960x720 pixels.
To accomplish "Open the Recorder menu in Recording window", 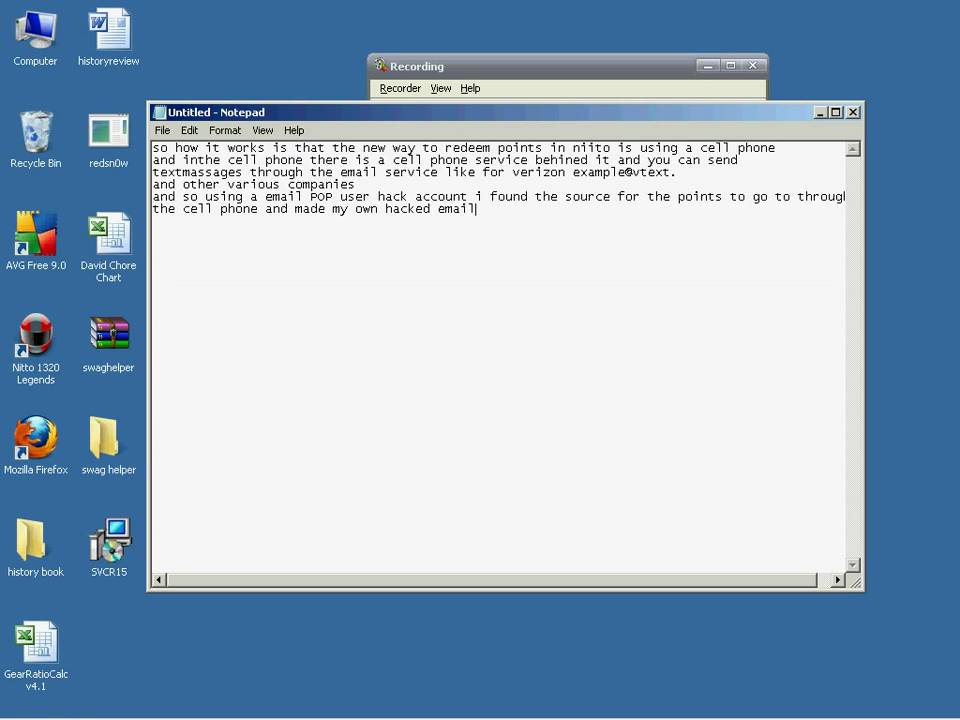I will (400, 88).
